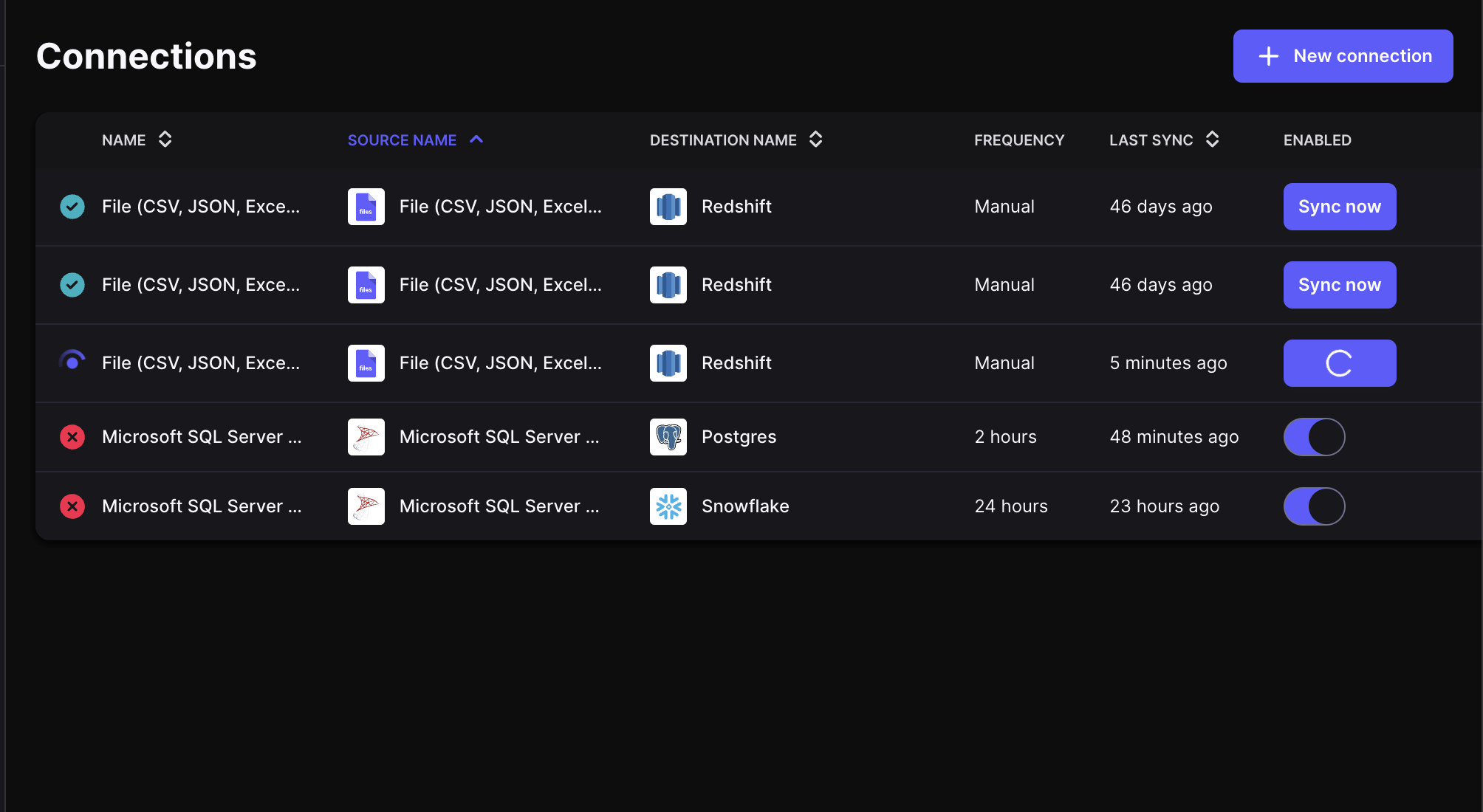This screenshot has width=1483, height=812.
Task: Click the success check icon in first row
Action: [72, 207]
